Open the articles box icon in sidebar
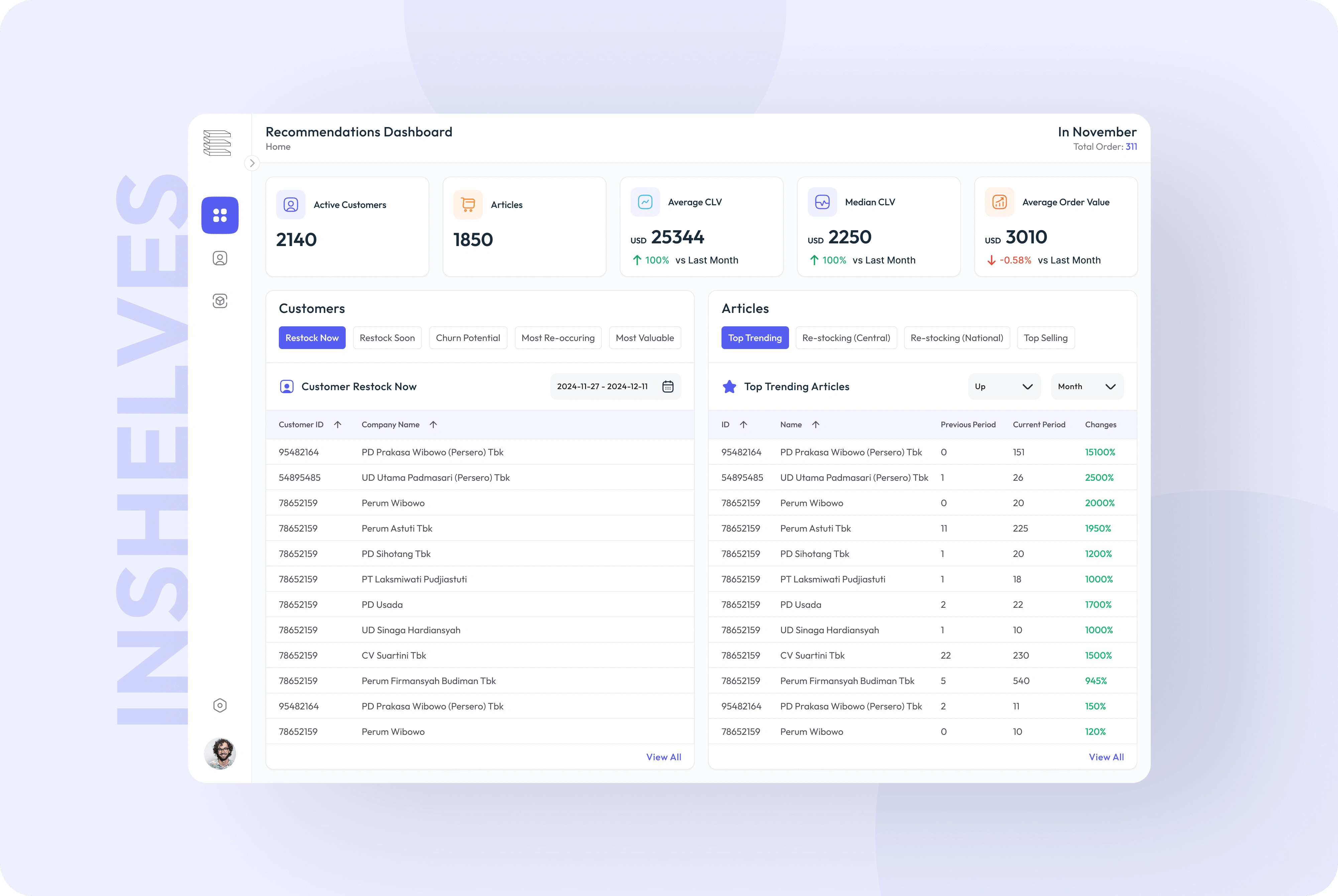 coord(220,301)
